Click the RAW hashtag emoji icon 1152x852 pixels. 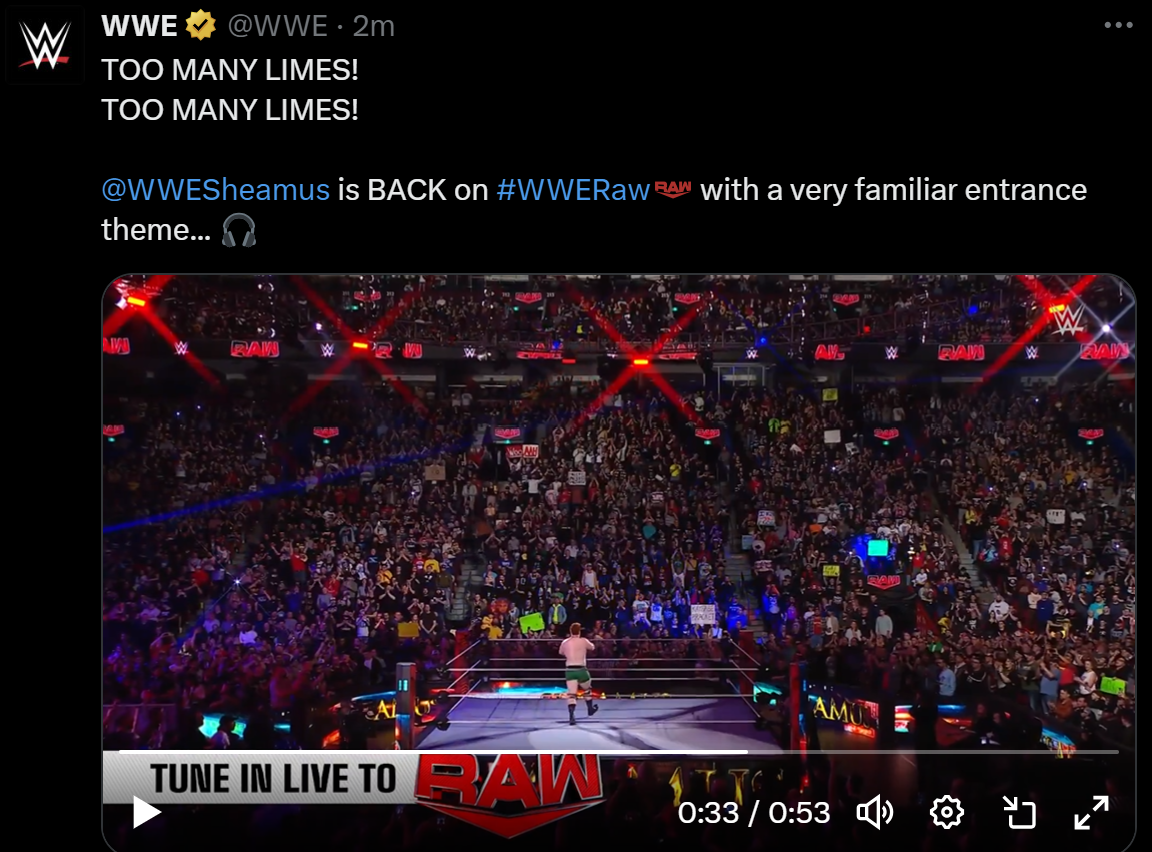672,189
